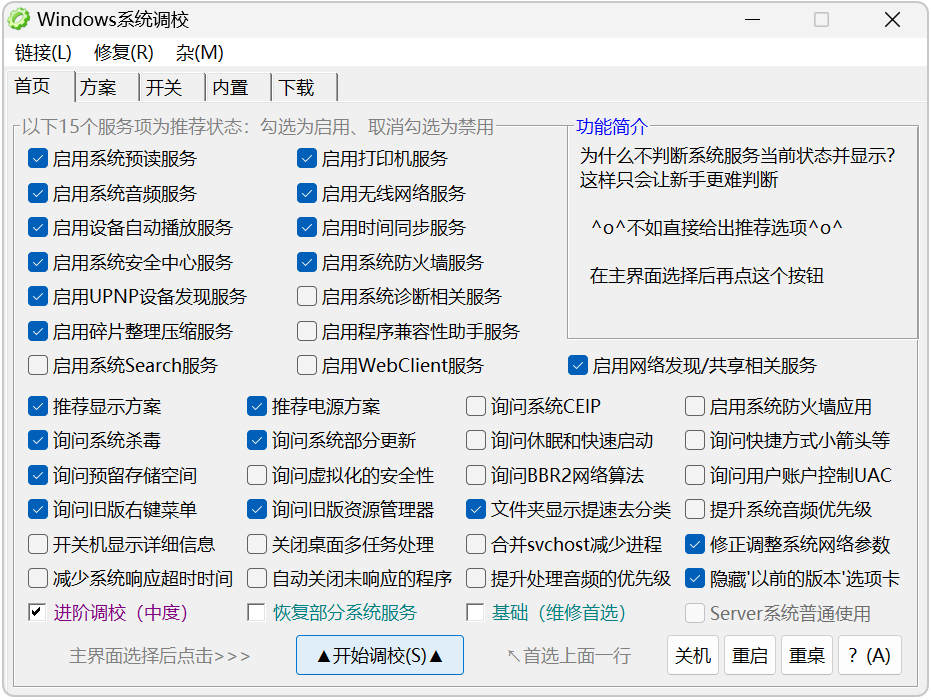Image resolution: width=931 pixels, height=700 pixels.
Task: Uncheck 启用碎片整理压缩服务
Action: tap(38, 331)
